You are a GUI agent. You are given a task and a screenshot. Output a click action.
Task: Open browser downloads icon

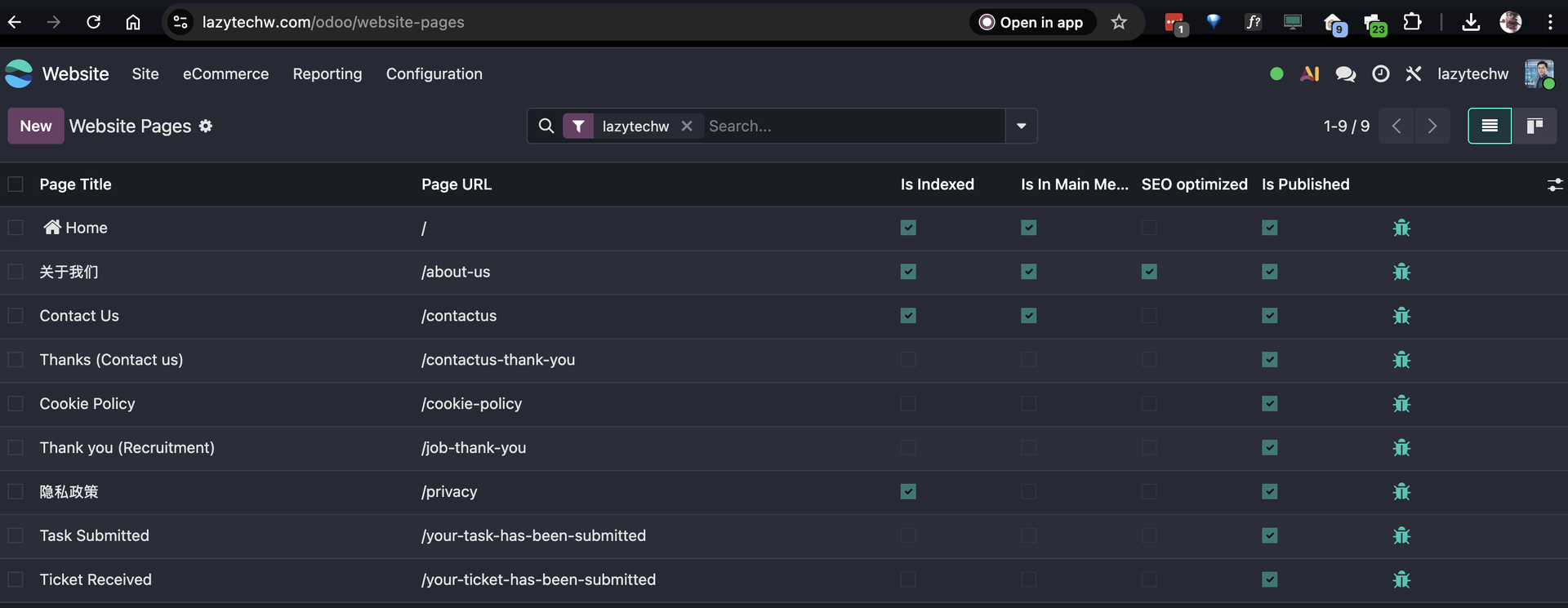[1471, 22]
